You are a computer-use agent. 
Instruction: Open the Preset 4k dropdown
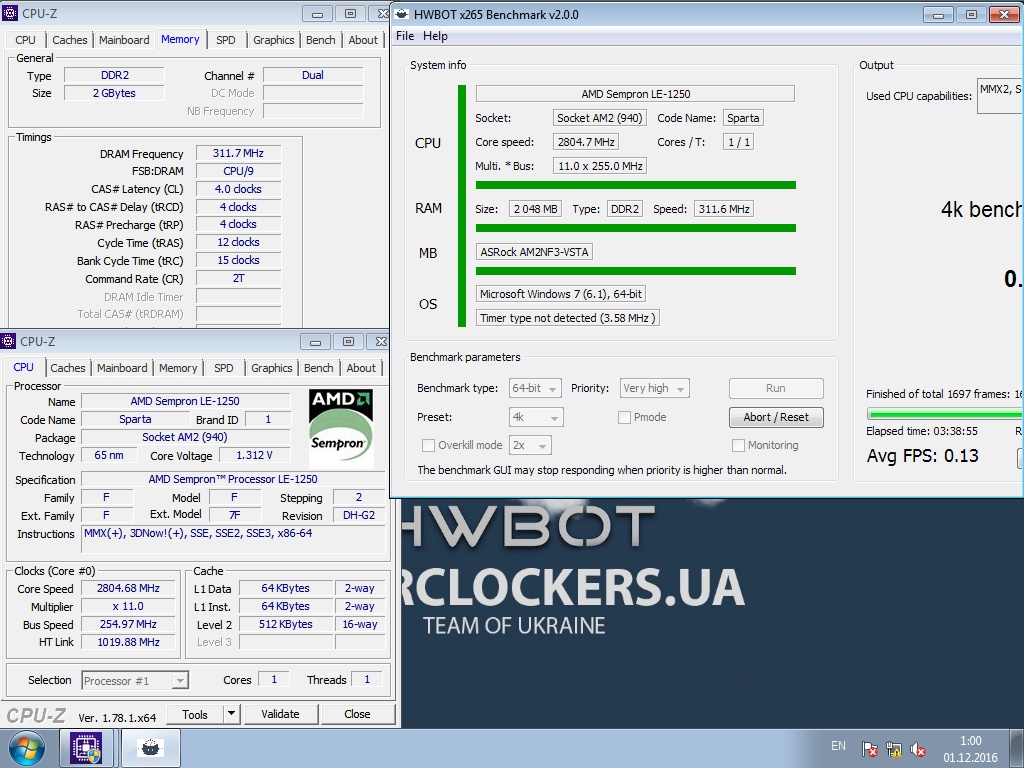536,417
